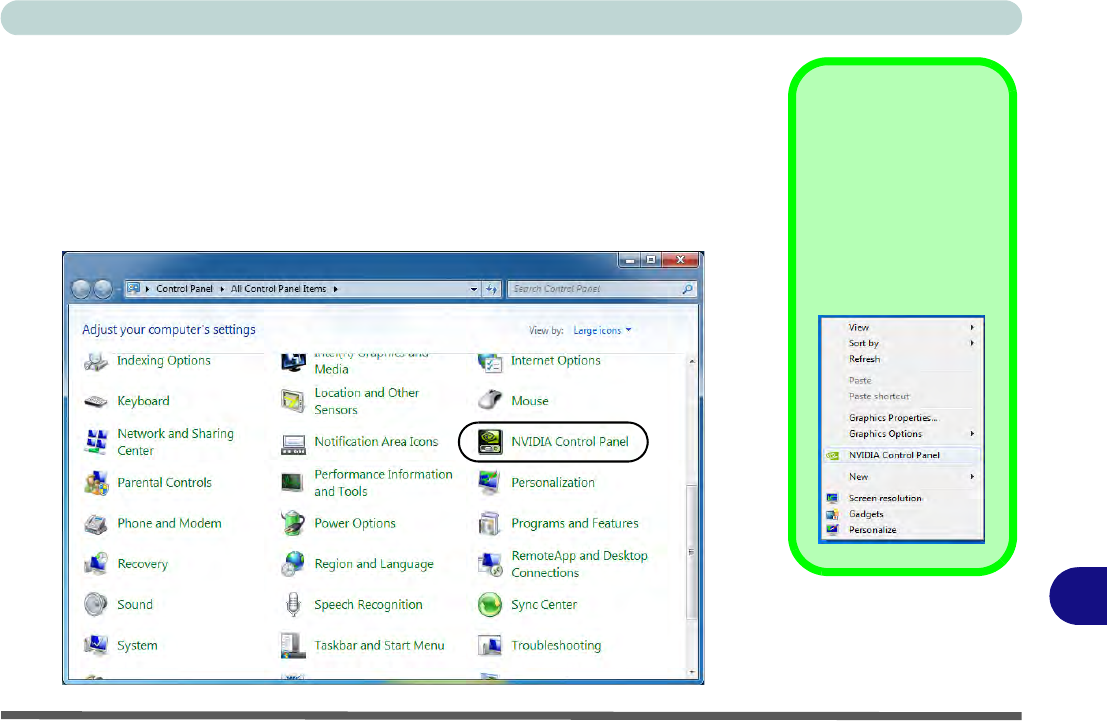Open the Graphics Options submenu
The height and width of the screenshot is (721, 1107).
click(x=902, y=434)
